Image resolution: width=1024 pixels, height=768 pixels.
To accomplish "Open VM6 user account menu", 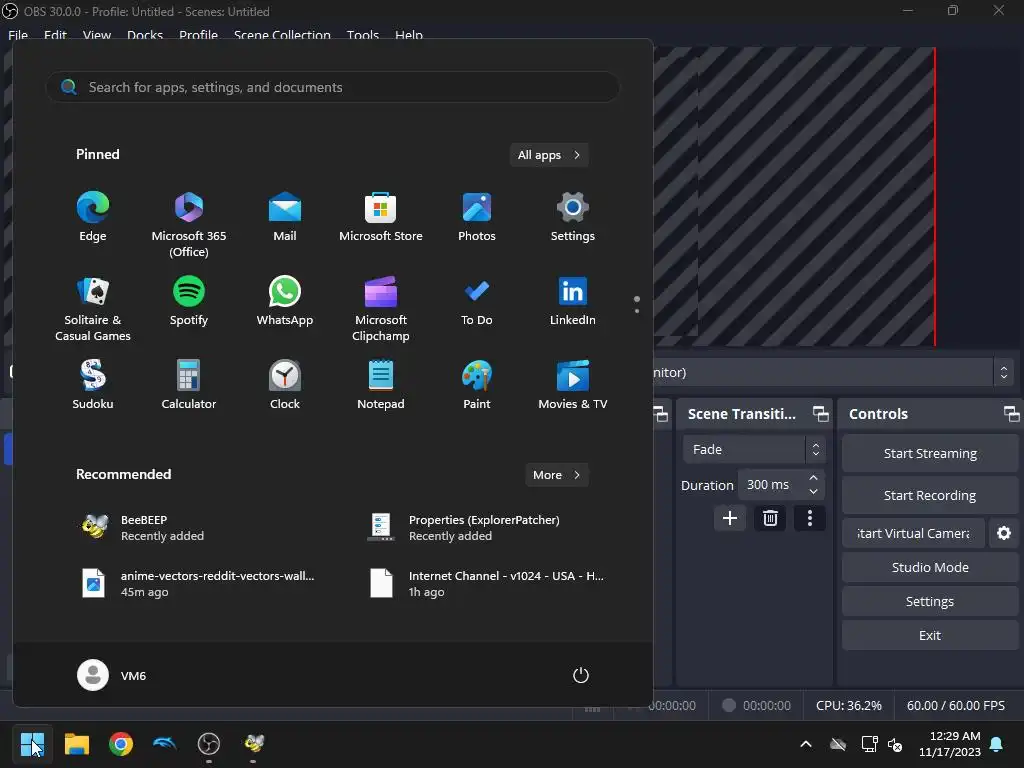I will [112, 675].
